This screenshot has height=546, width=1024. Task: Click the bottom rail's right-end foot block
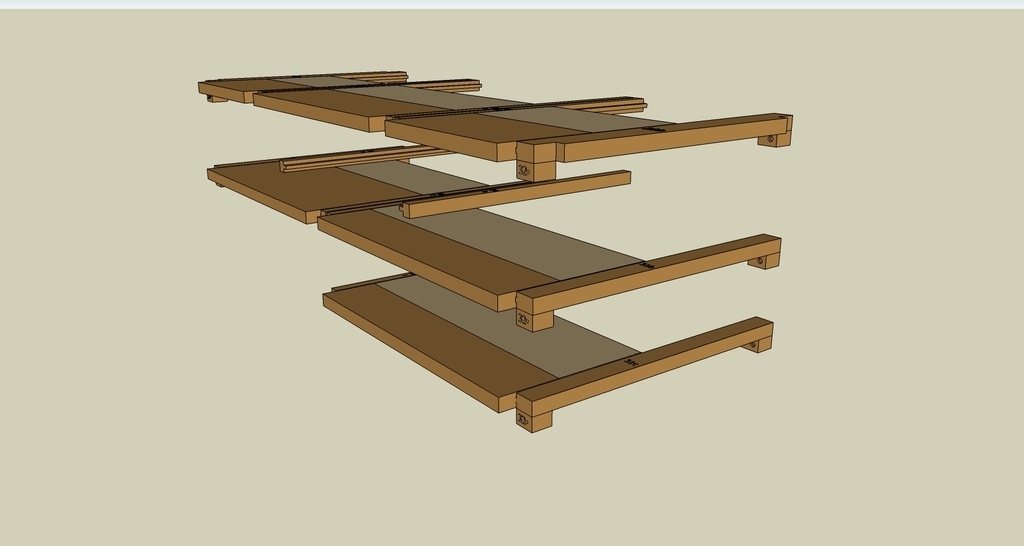pos(757,344)
